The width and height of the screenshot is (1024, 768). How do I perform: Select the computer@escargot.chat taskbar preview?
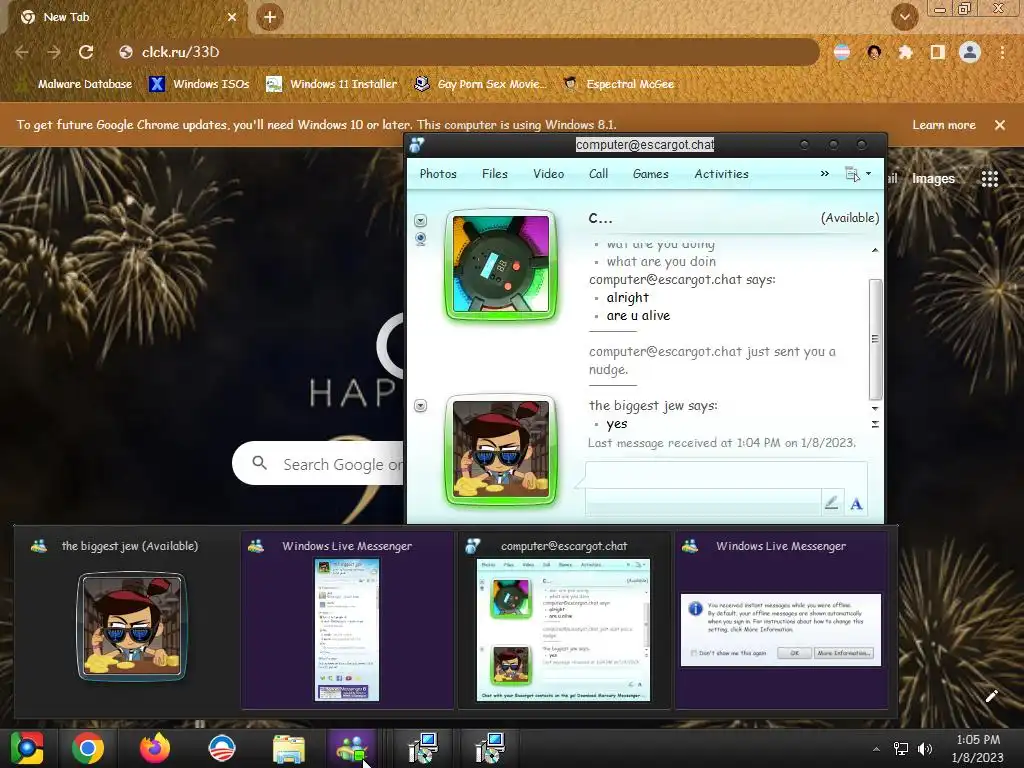point(564,620)
